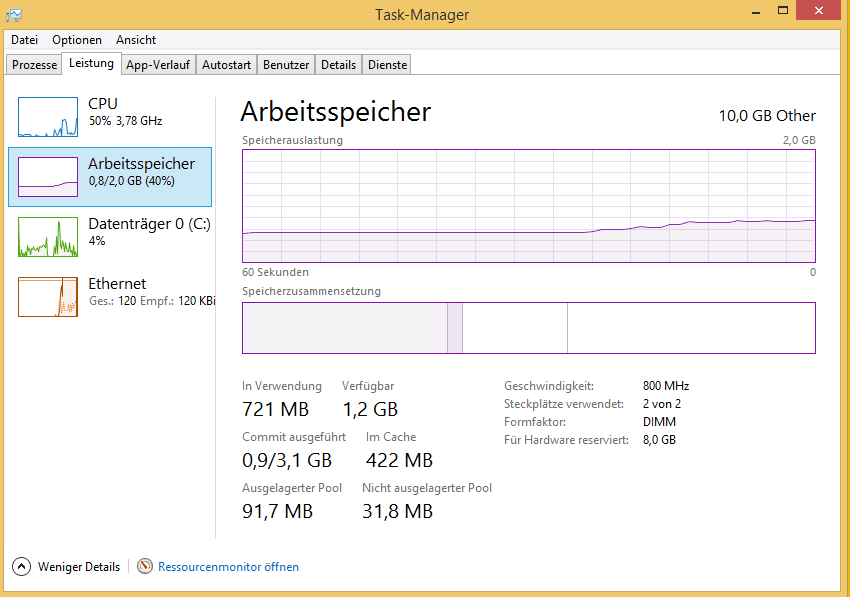The width and height of the screenshot is (850, 597).
Task: Select the Ethernet graph thumbnail
Action: pyautogui.click(x=48, y=297)
